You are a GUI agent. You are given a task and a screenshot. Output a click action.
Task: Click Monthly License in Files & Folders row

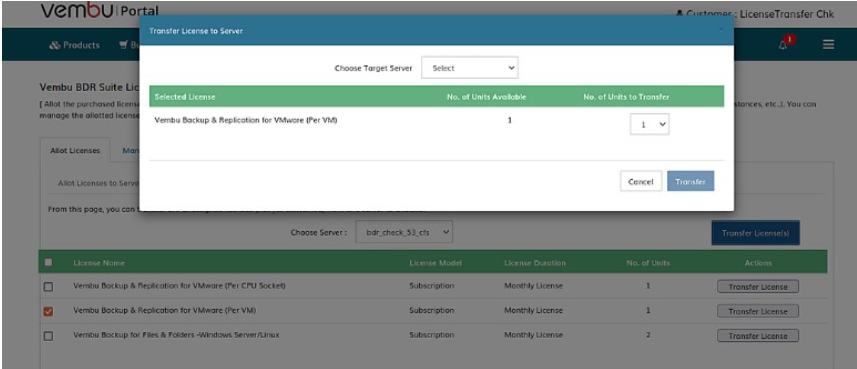533,335
